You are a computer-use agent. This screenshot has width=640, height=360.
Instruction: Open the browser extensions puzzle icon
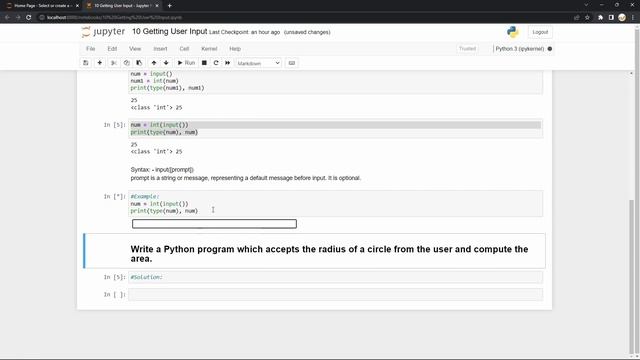tap(600, 18)
